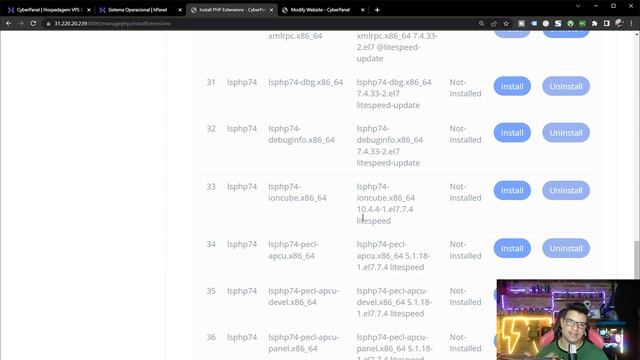Switch to CyberPanel Hospedagem VPS tab

[48, 10]
